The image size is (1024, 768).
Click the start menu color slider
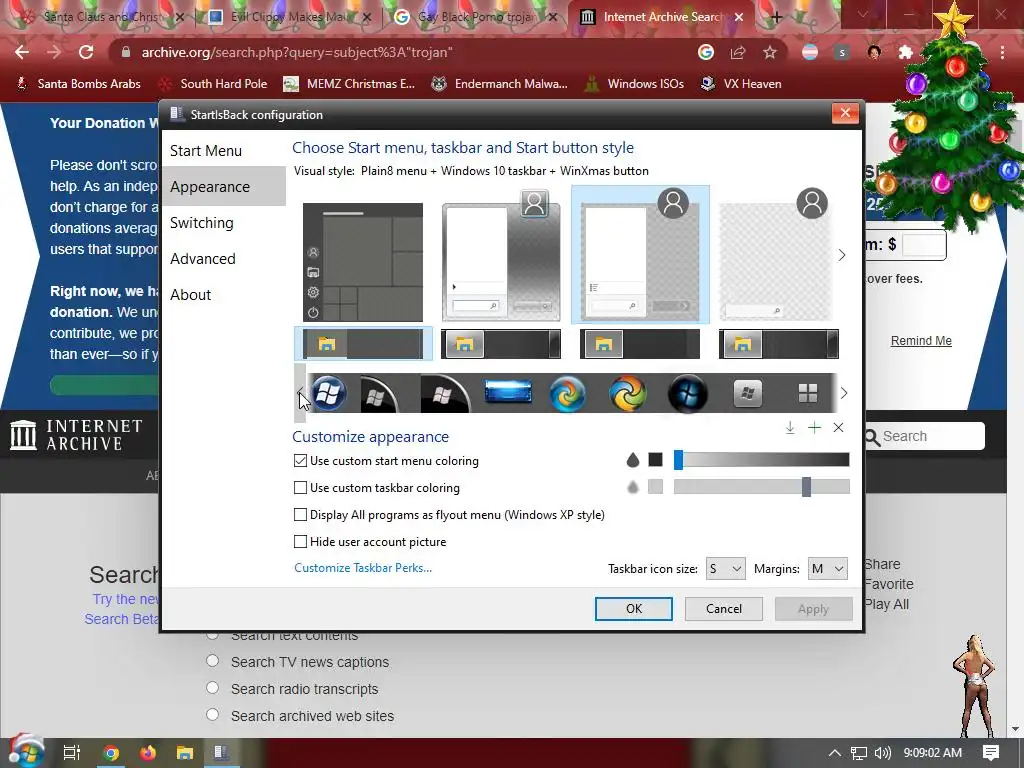point(761,460)
